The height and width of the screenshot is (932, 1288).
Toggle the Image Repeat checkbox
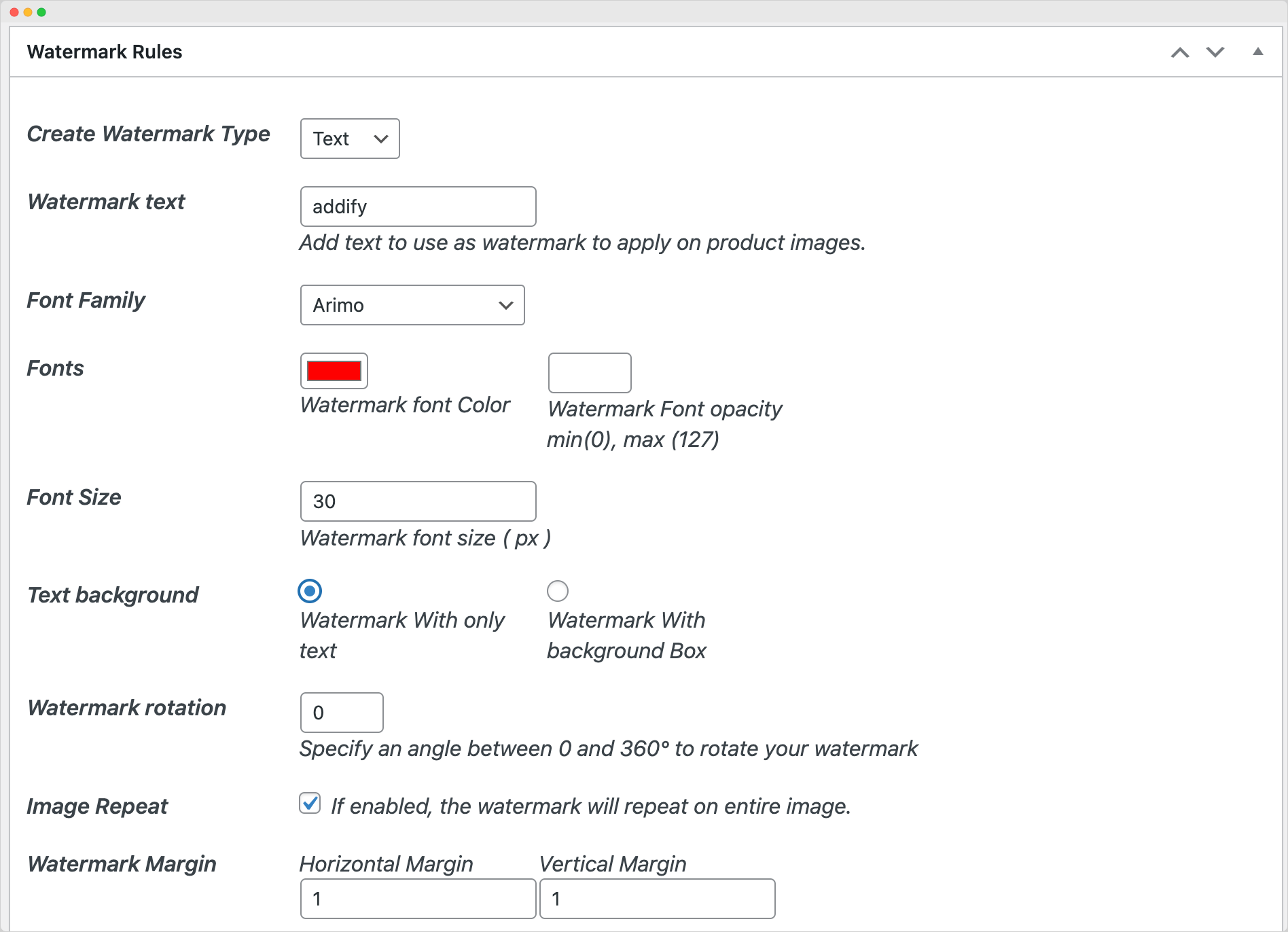310,804
